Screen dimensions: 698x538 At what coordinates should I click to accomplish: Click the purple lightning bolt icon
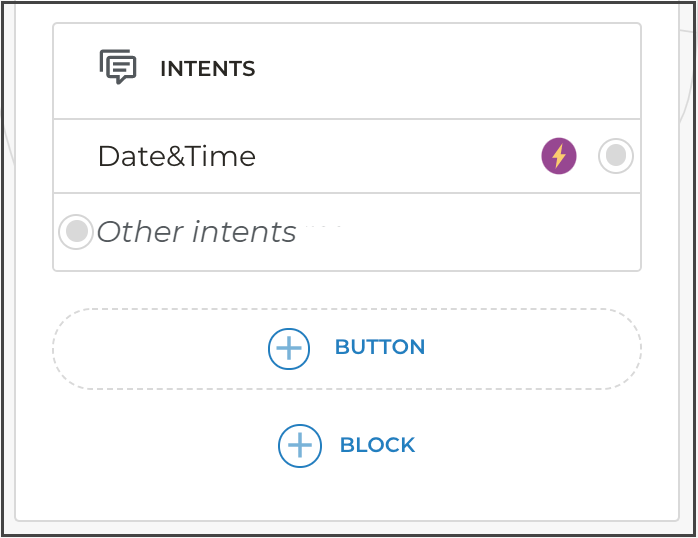[559, 156]
